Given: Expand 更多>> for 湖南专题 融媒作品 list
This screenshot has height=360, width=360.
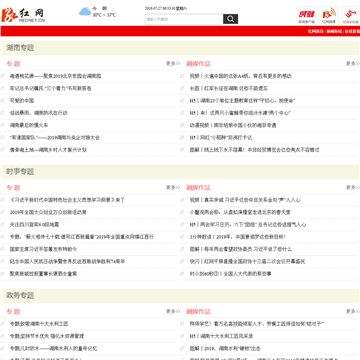Looking at the screenshot, I should (353, 63).
